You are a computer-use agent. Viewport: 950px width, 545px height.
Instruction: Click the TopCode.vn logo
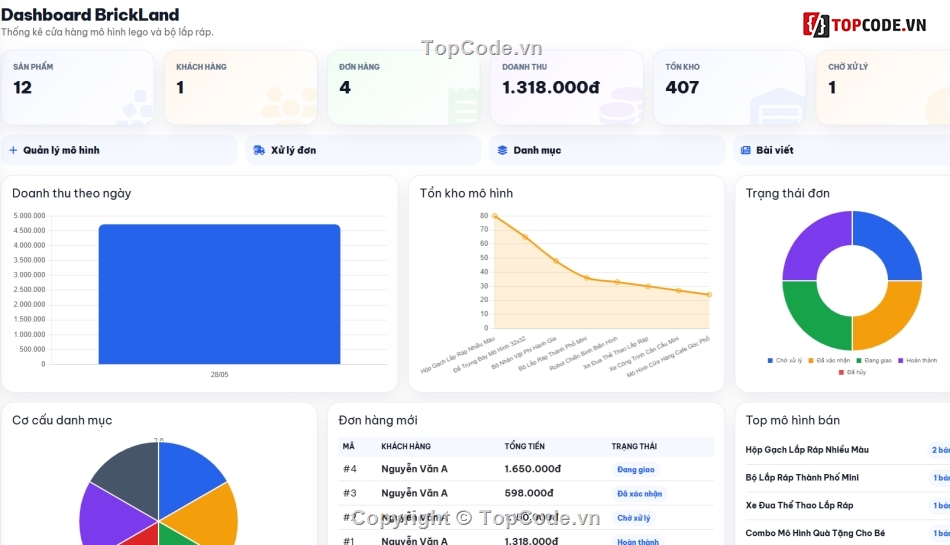865,25
